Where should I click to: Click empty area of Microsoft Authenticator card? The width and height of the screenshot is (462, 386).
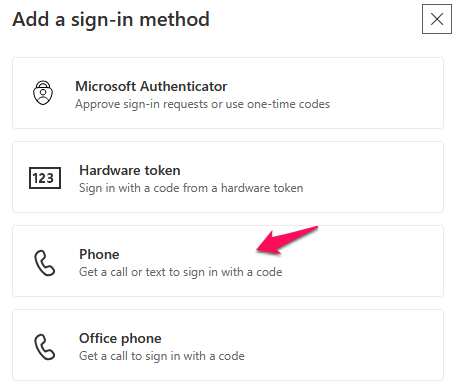tap(383, 93)
